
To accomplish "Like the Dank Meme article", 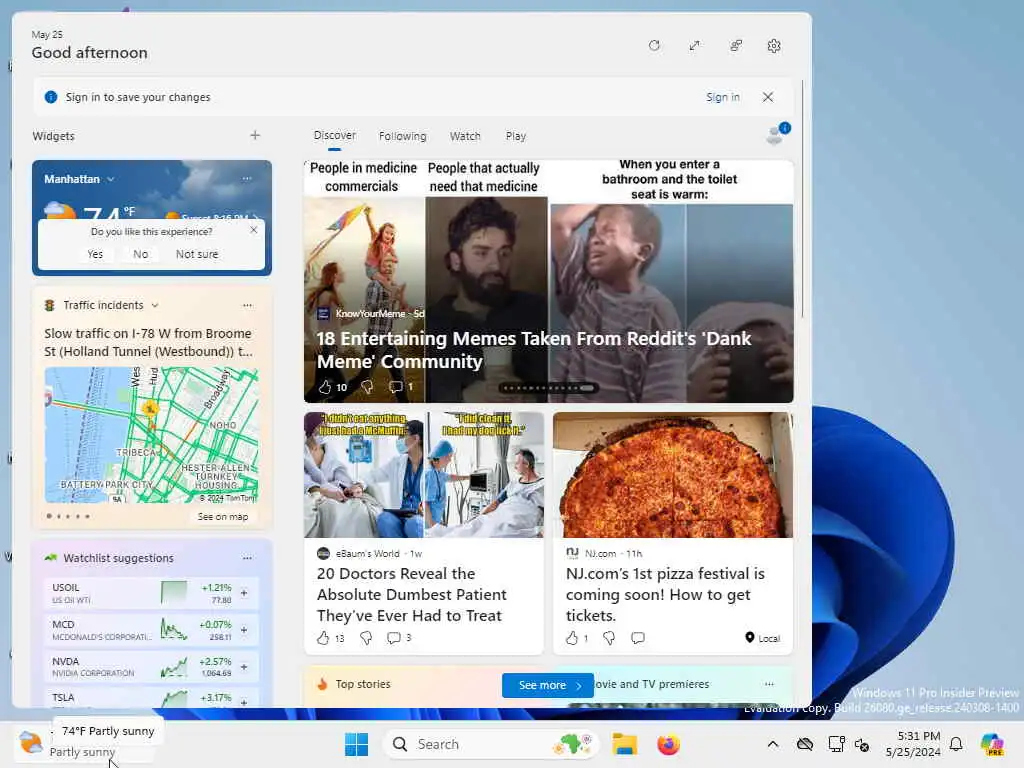I will click(x=325, y=387).
